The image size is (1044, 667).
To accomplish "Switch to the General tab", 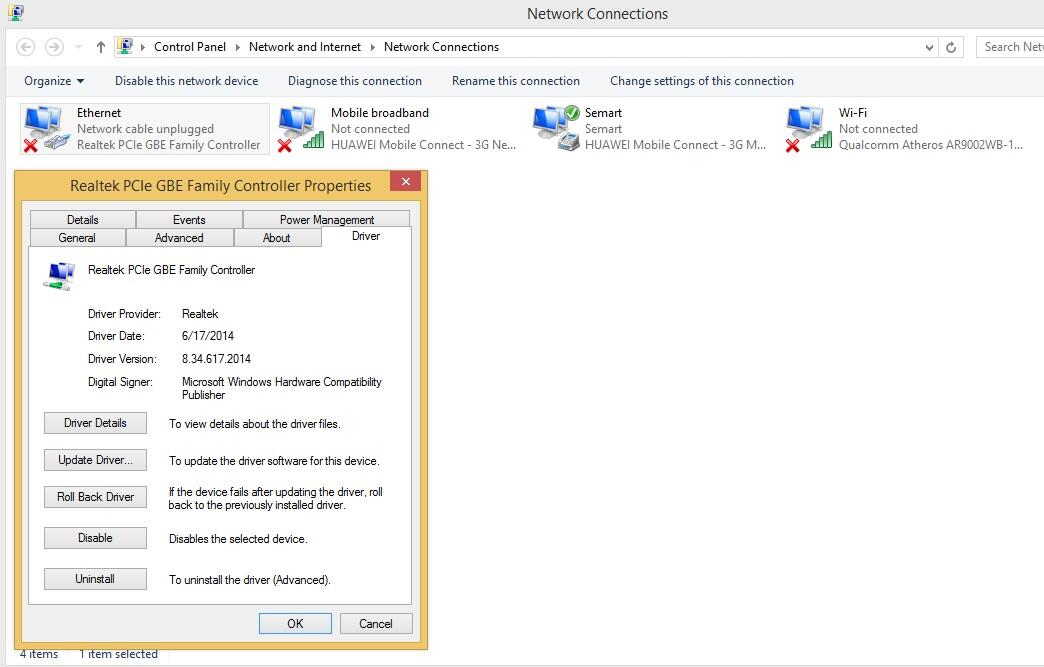I will [77, 238].
